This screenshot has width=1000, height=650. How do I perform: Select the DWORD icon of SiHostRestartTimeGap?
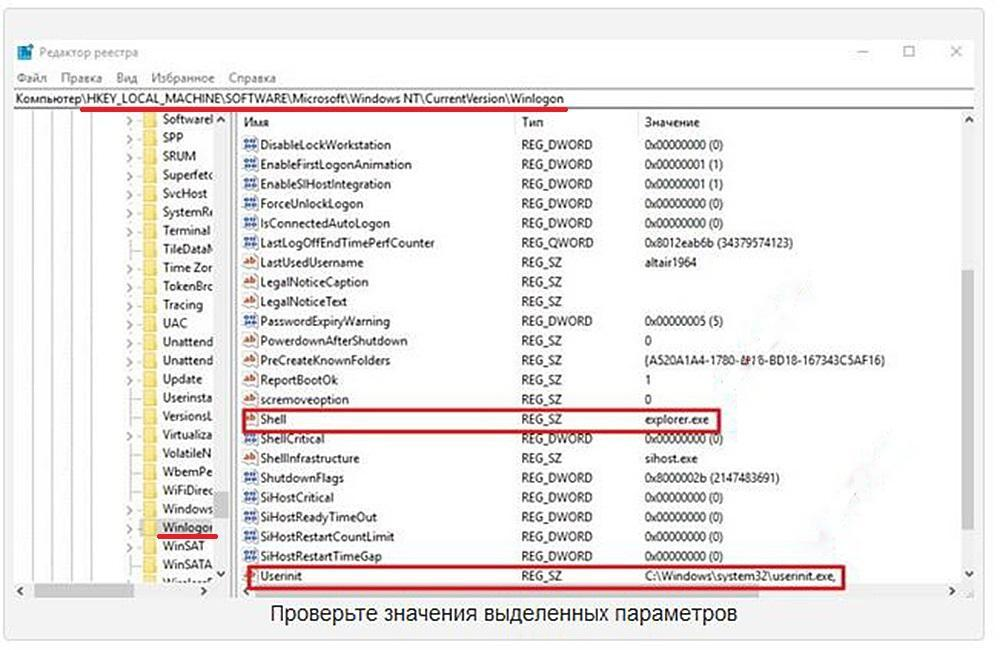pyautogui.click(x=250, y=556)
